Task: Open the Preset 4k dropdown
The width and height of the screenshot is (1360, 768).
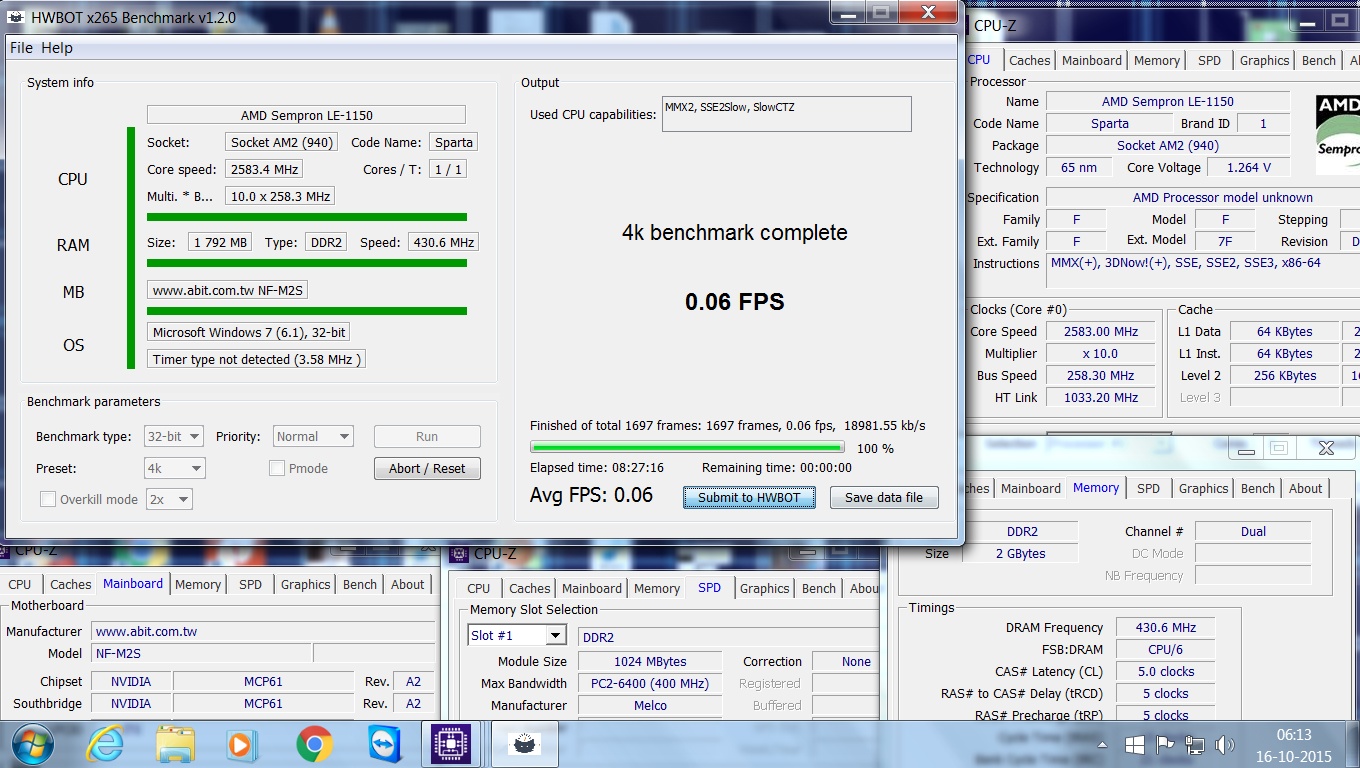Action: point(175,468)
